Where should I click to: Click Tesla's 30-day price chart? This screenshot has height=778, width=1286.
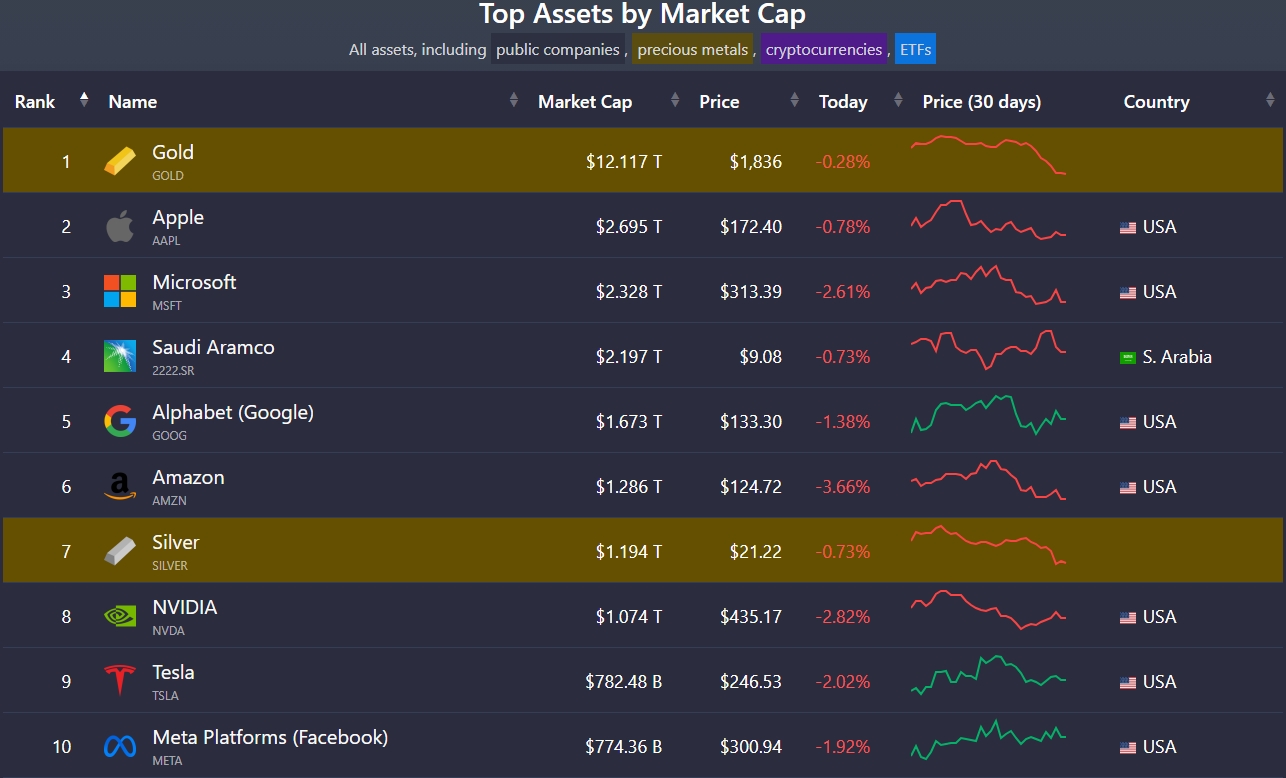point(988,674)
